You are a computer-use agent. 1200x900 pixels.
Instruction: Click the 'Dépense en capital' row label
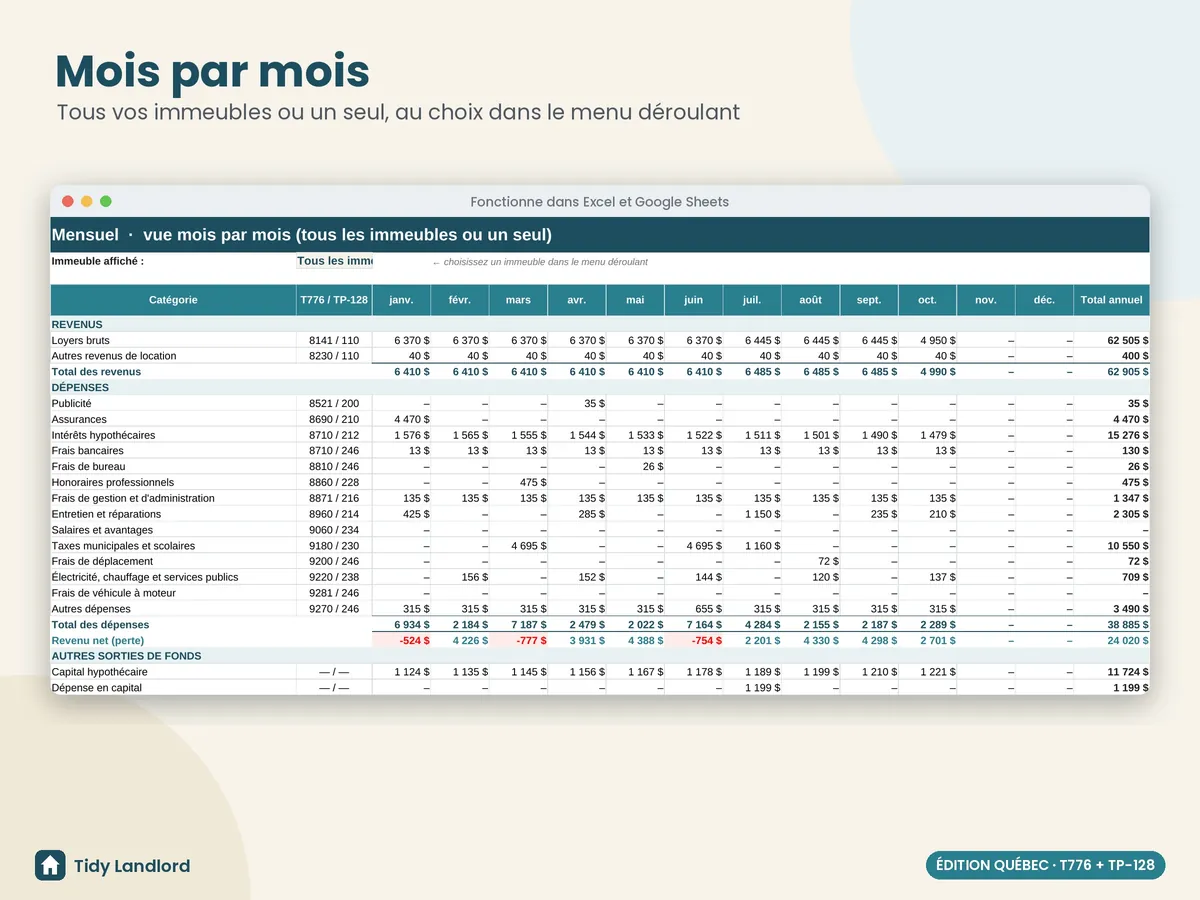[97, 688]
